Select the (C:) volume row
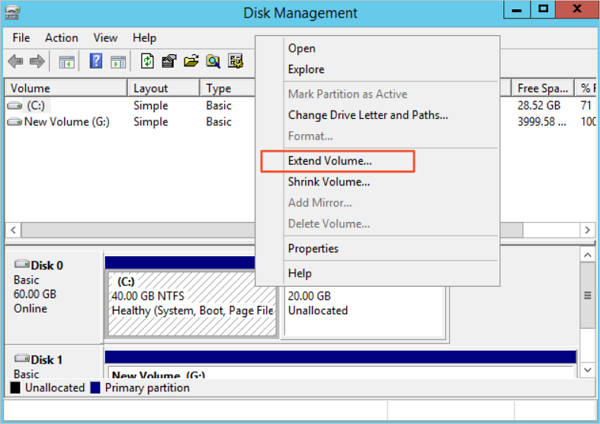 tap(130, 105)
